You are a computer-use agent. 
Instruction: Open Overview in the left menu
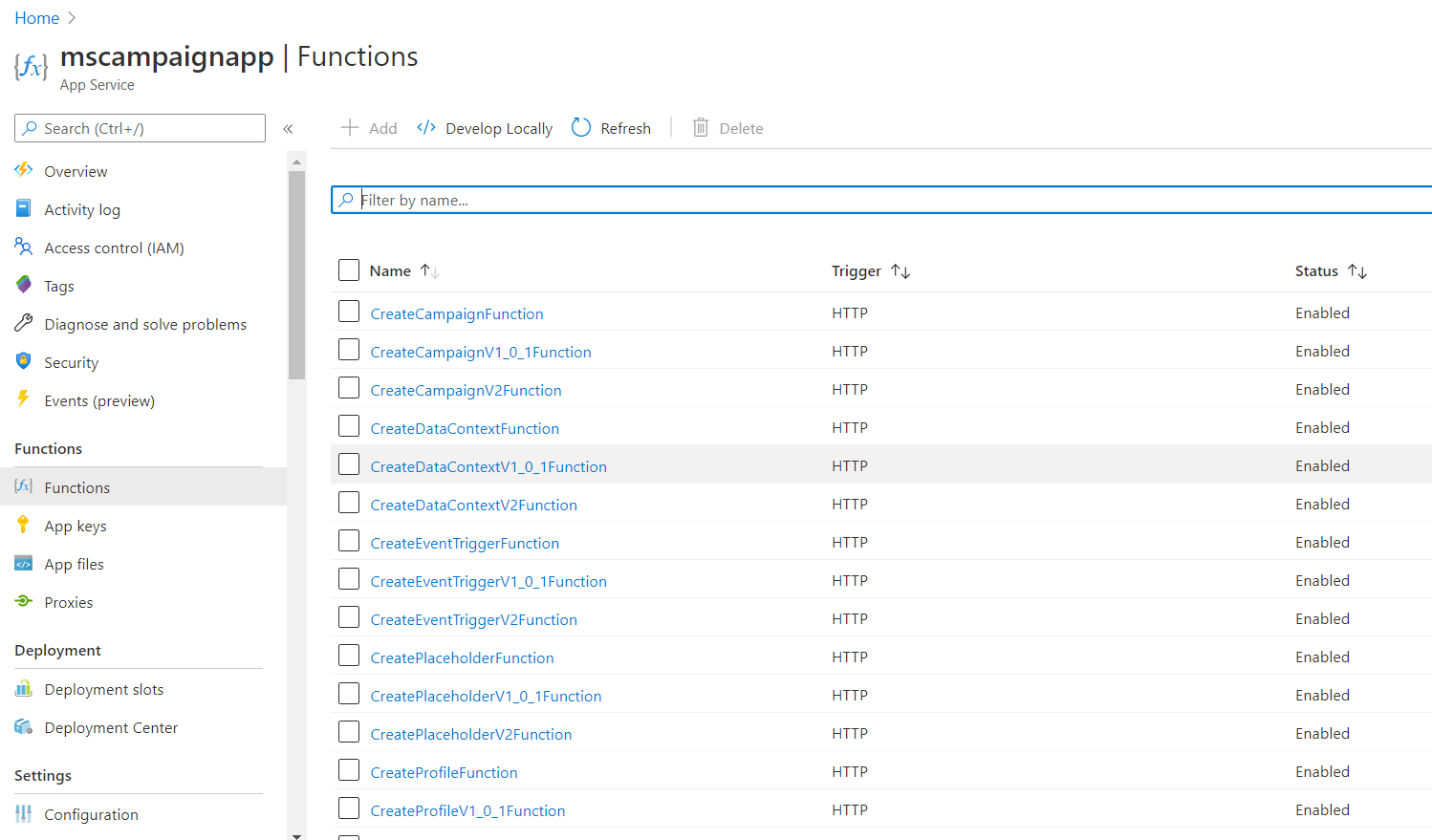pos(76,171)
